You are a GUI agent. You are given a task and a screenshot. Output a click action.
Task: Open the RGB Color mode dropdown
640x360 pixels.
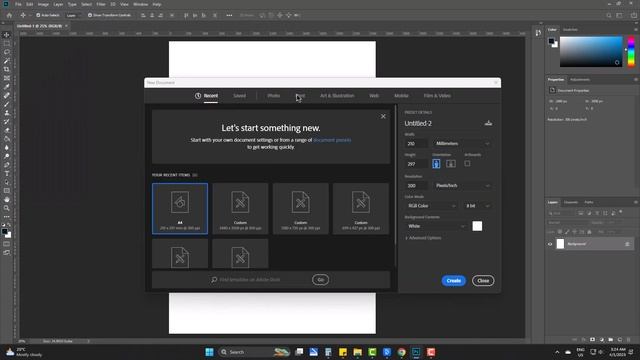coord(431,206)
